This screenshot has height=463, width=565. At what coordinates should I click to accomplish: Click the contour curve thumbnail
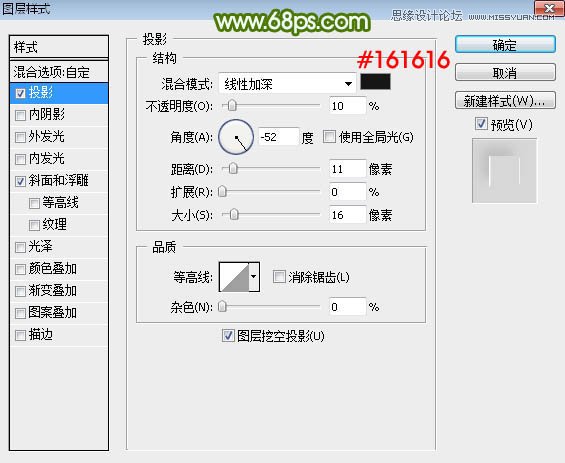click(x=234, y=277)
